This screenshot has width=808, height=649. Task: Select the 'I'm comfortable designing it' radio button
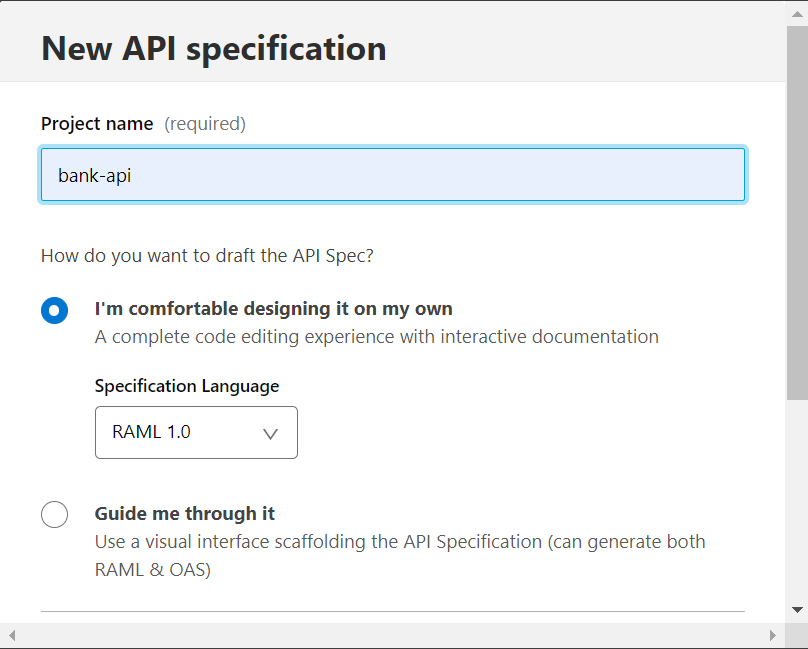point(55,310)
